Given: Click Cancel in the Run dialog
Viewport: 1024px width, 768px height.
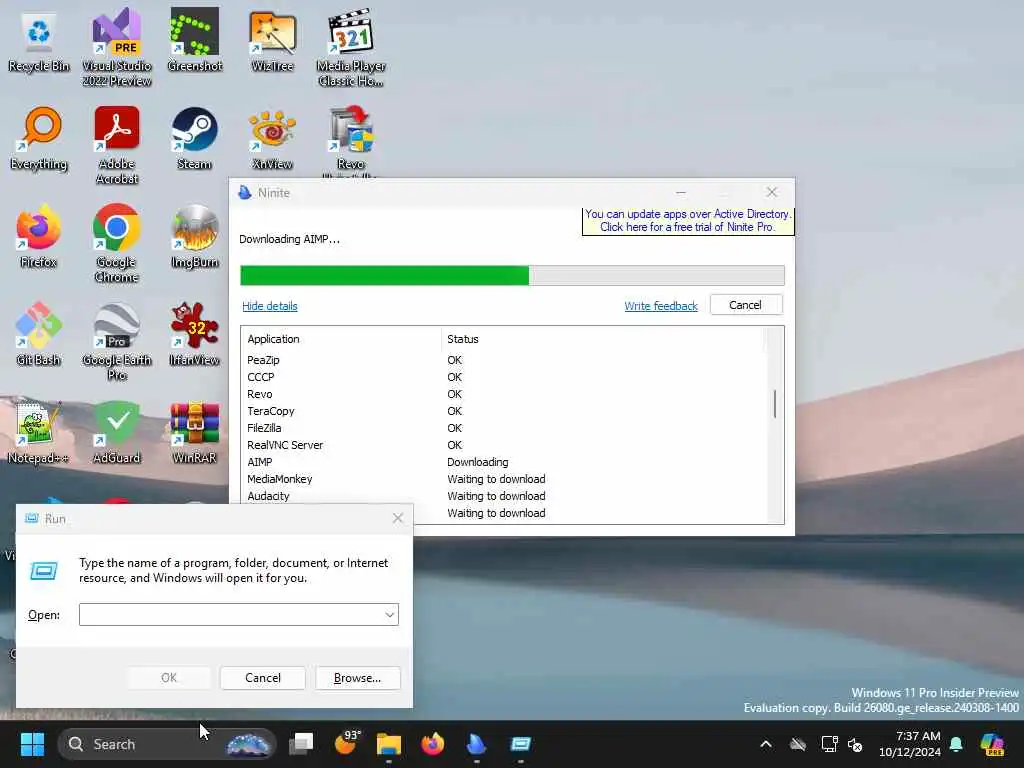Looking at the screenshot, I should (263, 678).
